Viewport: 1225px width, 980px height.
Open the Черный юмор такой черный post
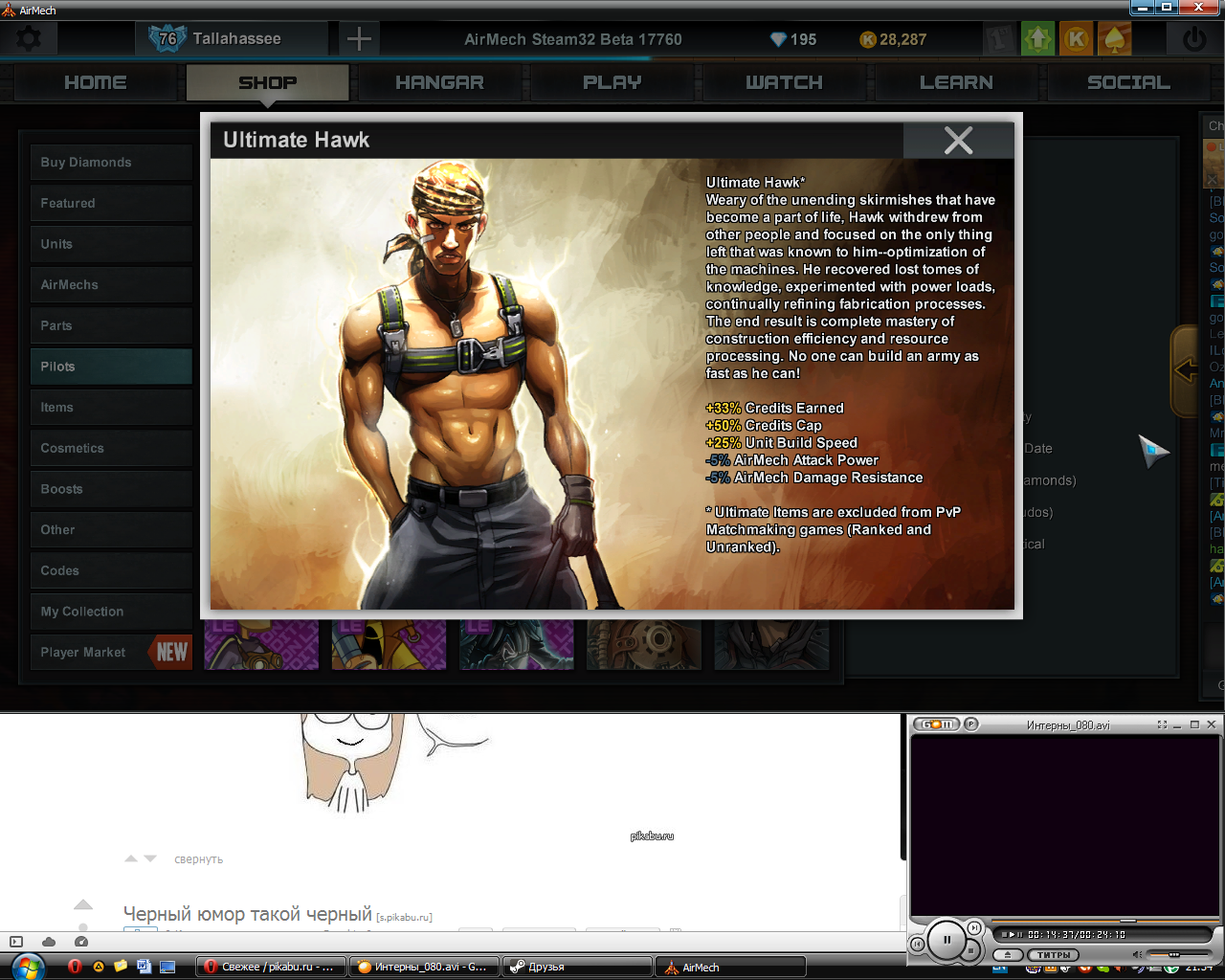click(x=247, y=915)
